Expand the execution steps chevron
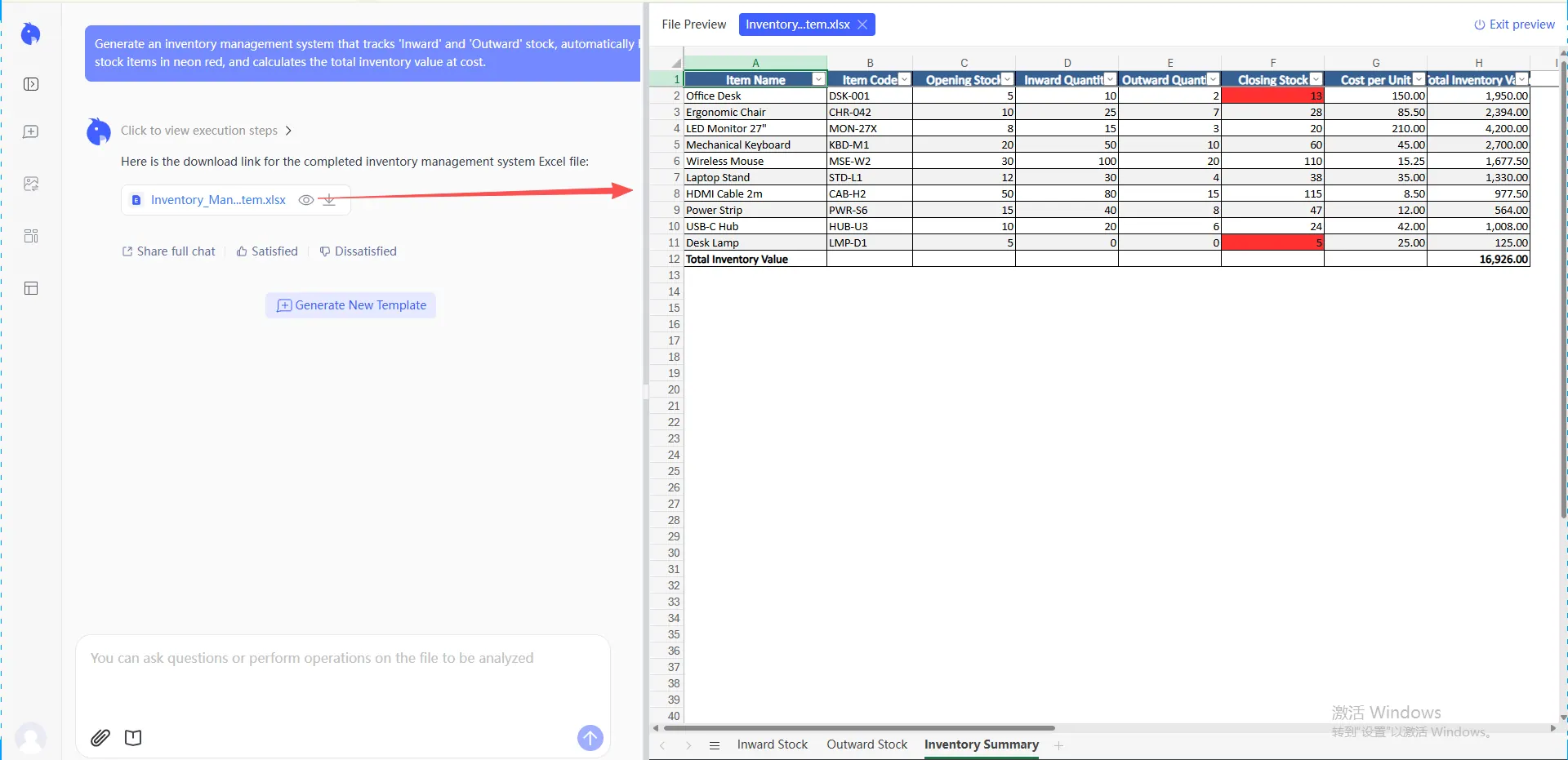The height and width of the screenshot is (760, 1568). pos(289,130)
